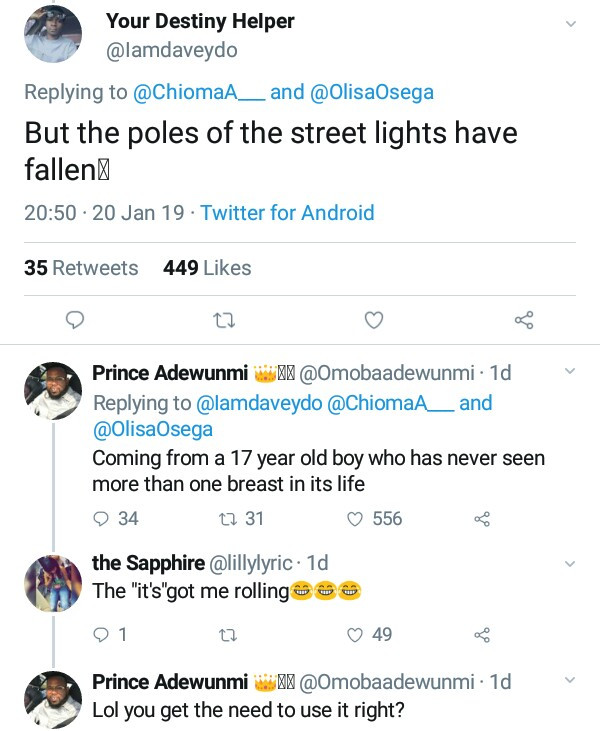Open the chevron menu on the Sapphire's tweet
This screenshot has width=600, height=731.
point(571,564)
